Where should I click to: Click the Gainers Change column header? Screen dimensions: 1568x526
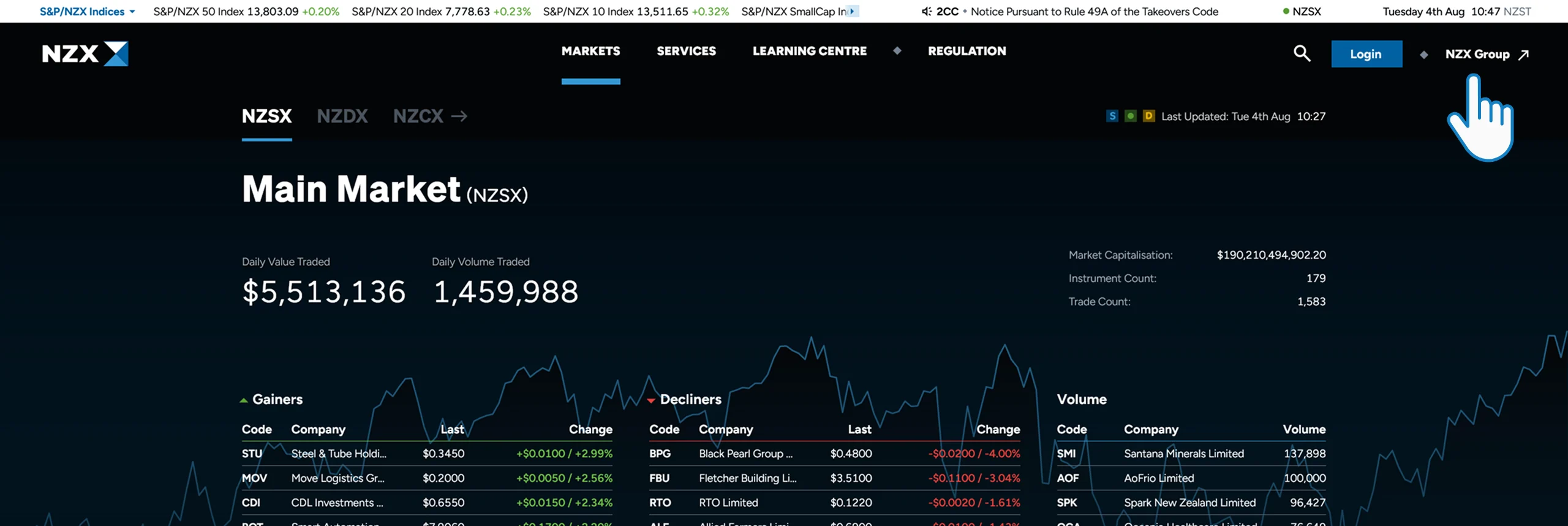tap(590, 430)
